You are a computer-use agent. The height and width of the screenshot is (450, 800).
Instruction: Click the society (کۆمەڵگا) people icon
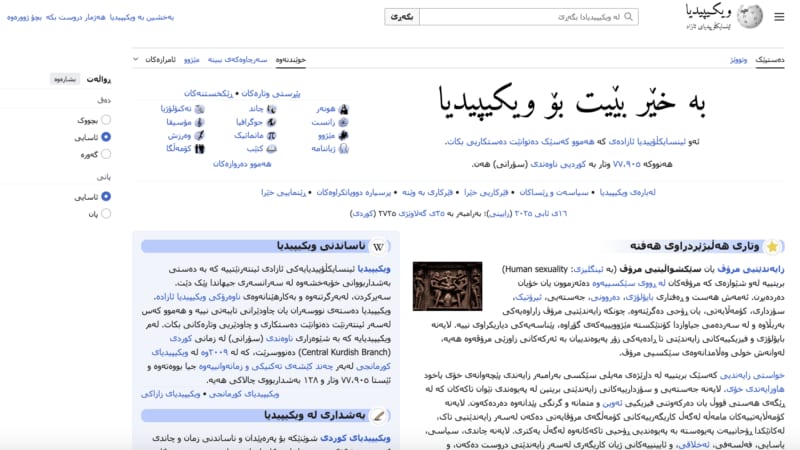coord(200,148)
